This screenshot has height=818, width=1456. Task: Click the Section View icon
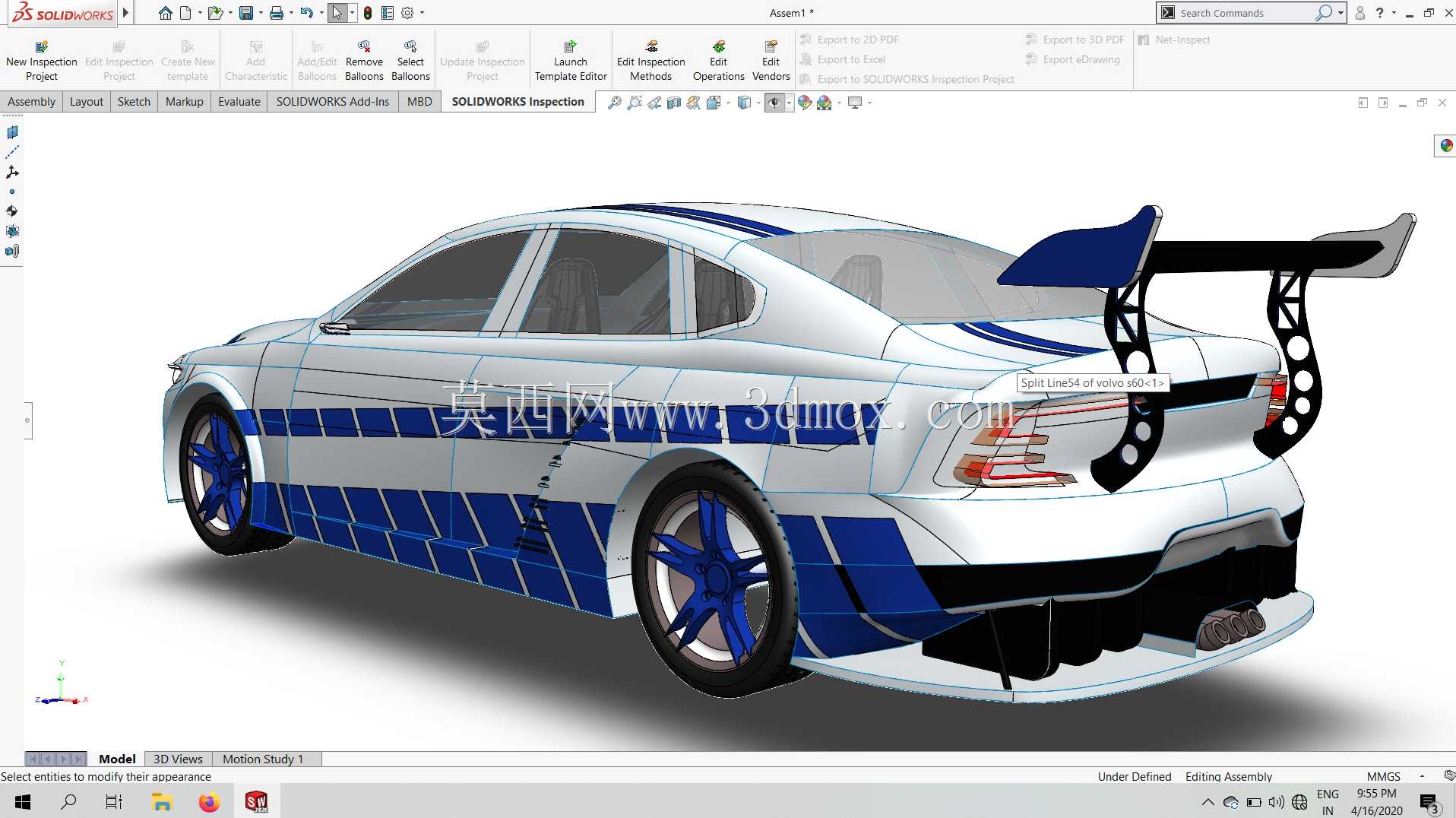[x=674, y=103]
